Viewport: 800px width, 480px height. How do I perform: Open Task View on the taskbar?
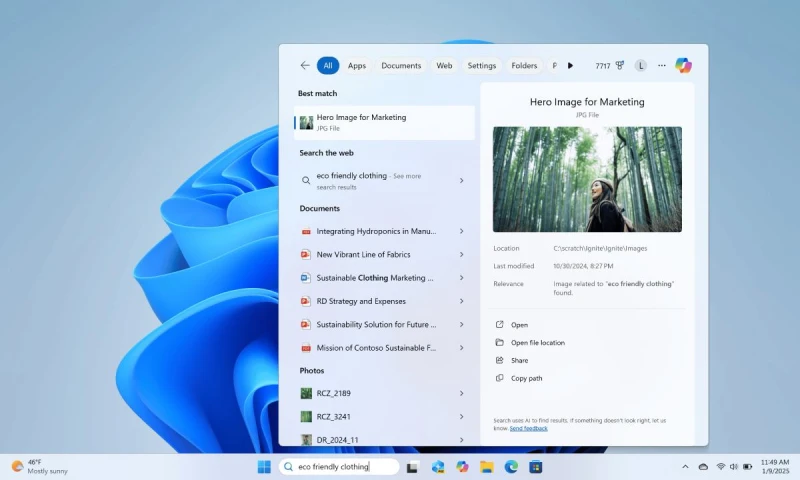click(x=413, y=467)
